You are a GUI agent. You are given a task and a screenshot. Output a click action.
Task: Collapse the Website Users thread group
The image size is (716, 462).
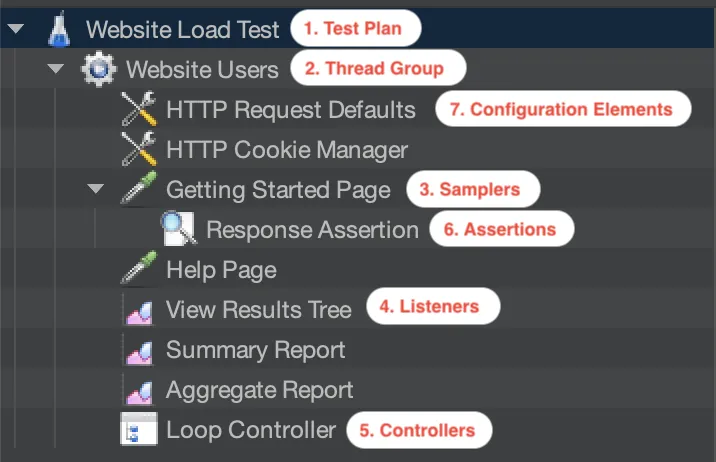[x=56, y=69]
